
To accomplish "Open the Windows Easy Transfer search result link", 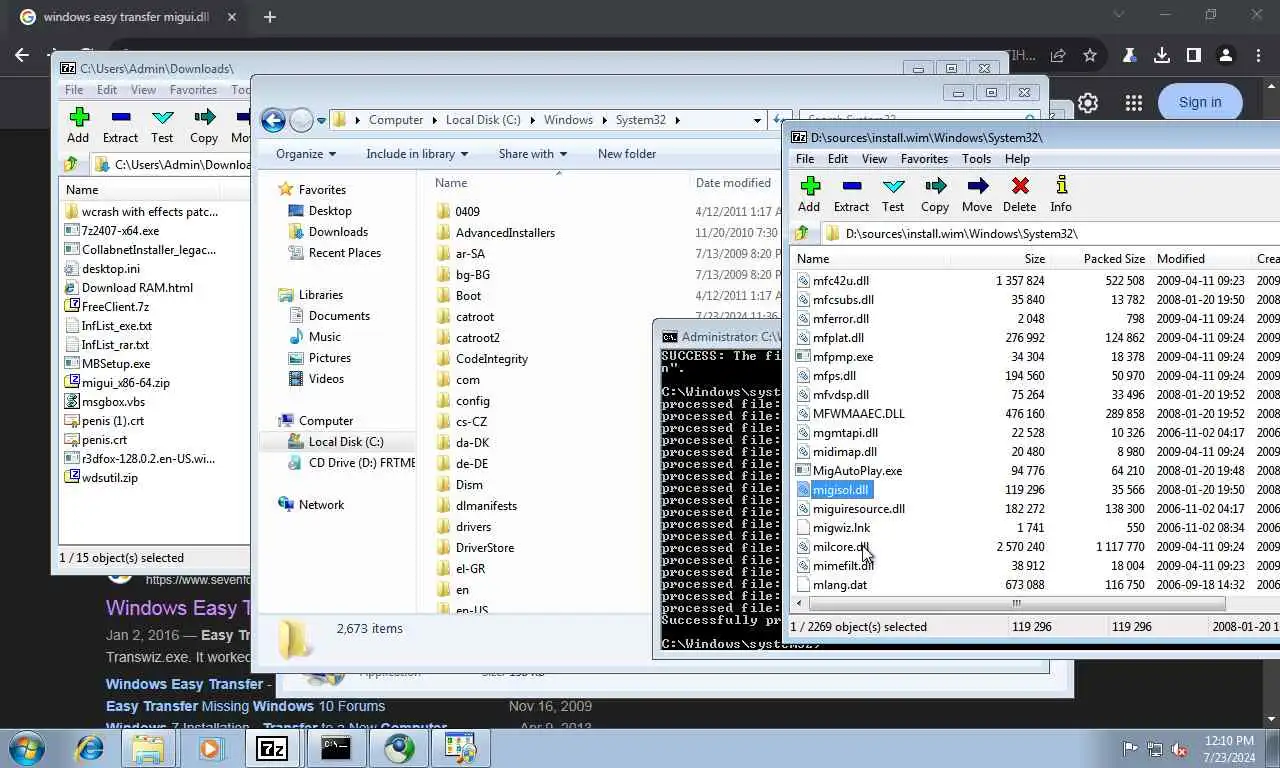I will point(176,608).
